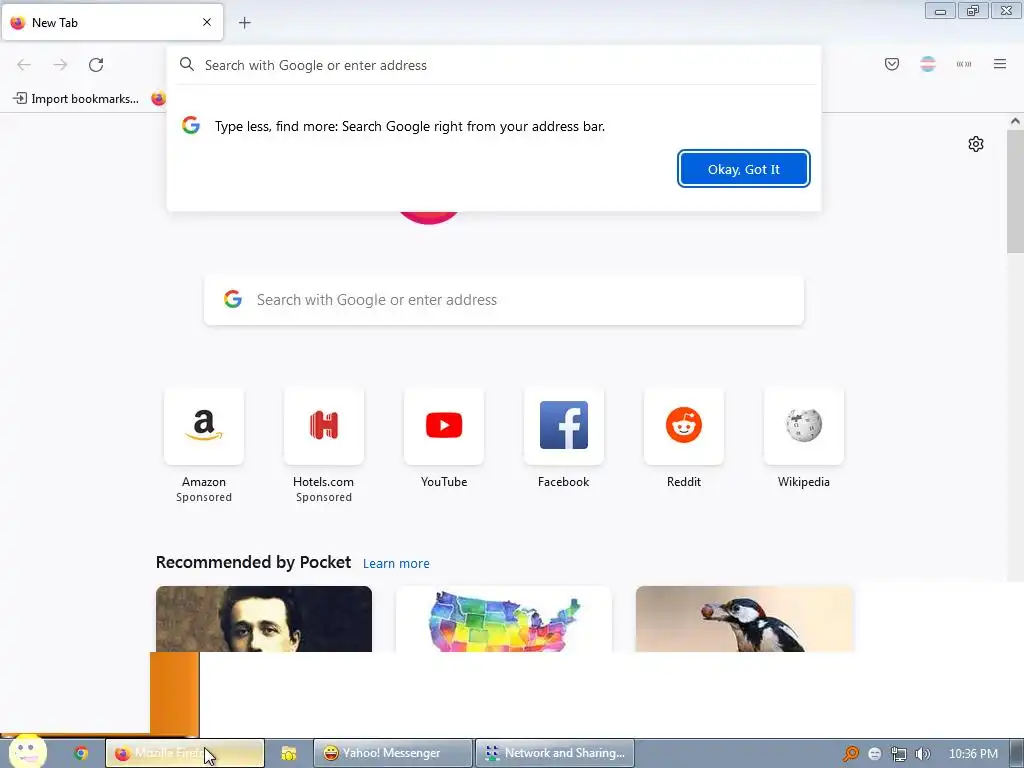Go forward one page
Image resolution: width=1024 pixels, height=768 pixels.
pos(60,65)
